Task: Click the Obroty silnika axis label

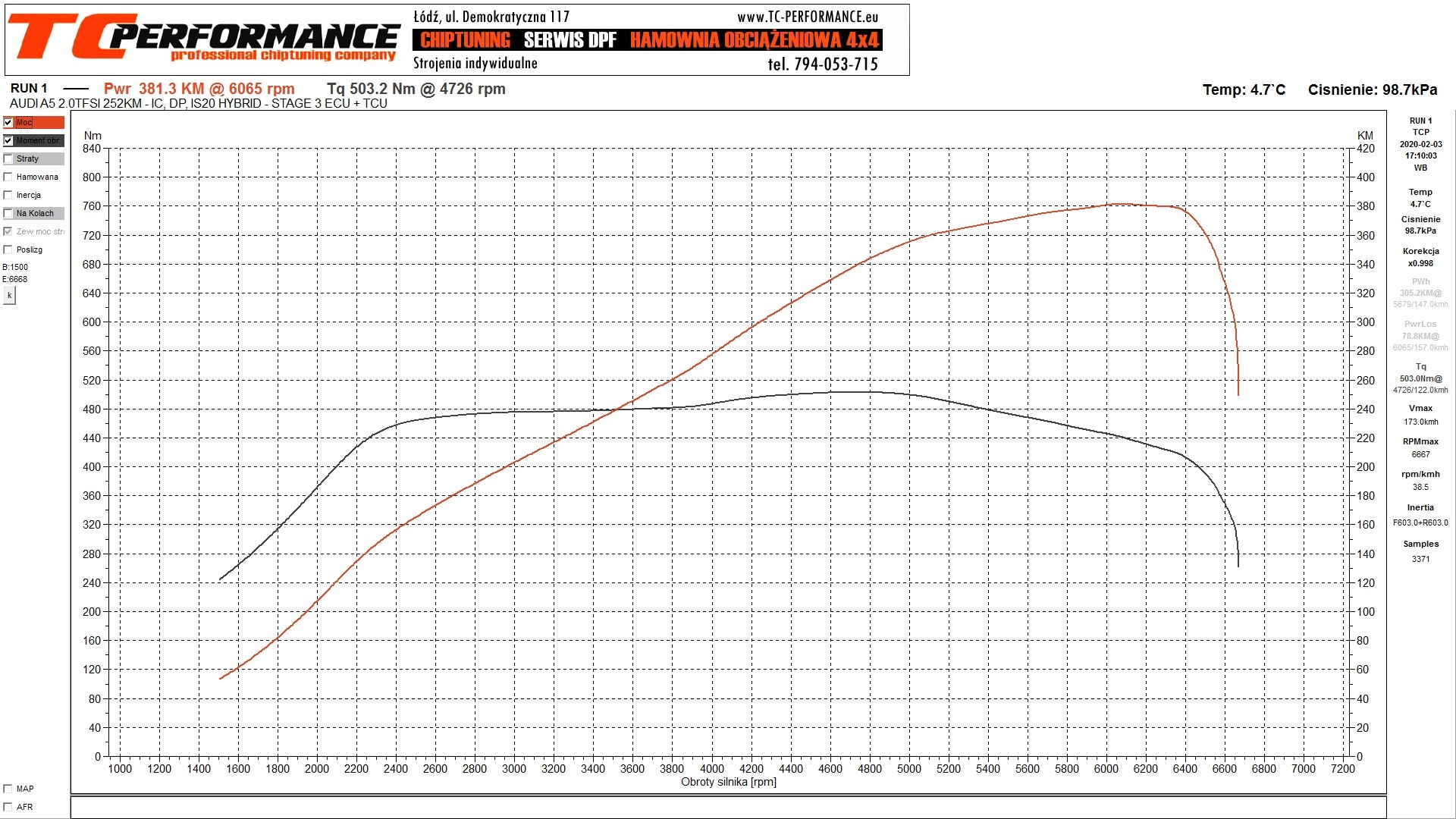Action: point(728,782)
